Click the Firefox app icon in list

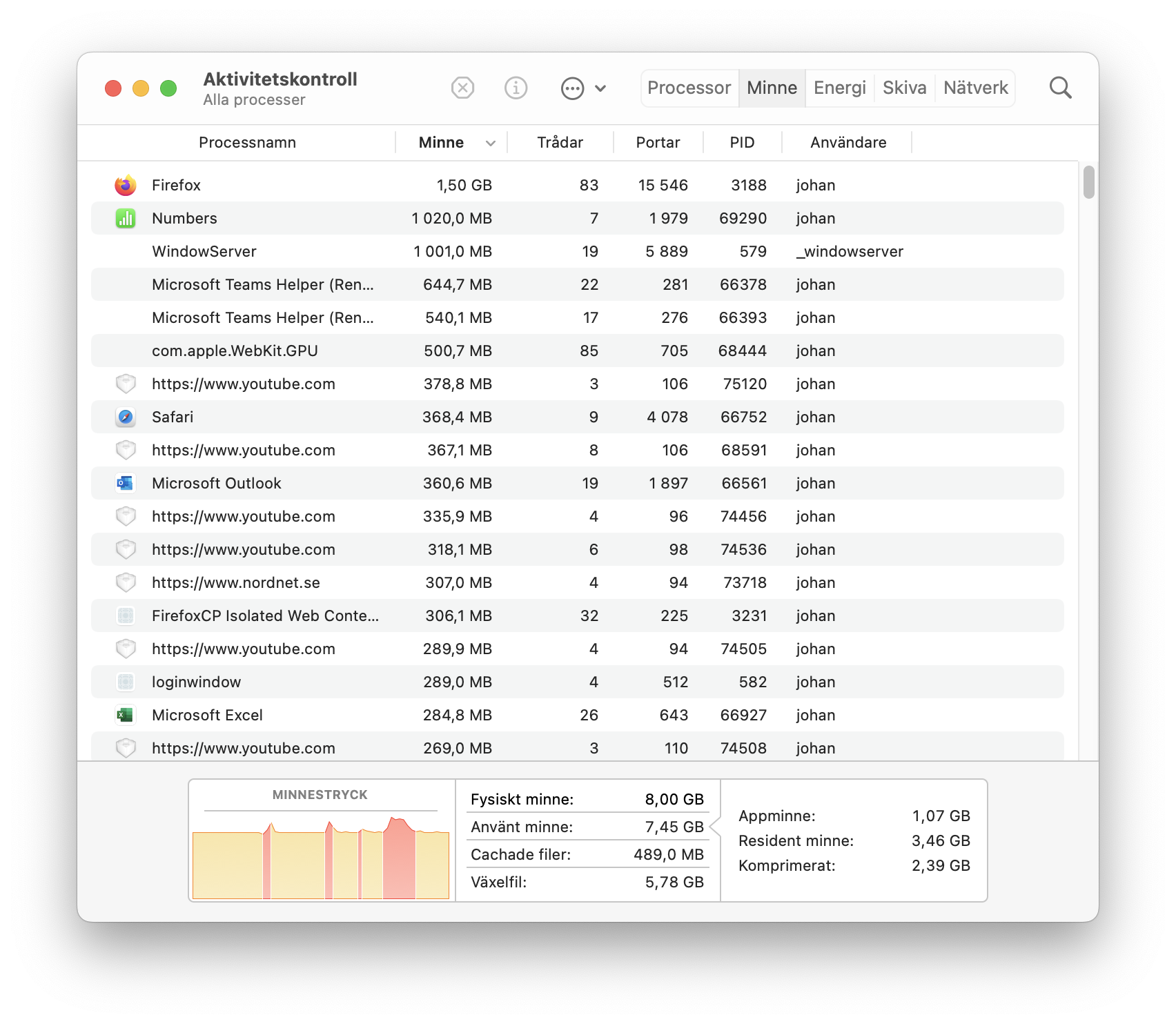126,185
